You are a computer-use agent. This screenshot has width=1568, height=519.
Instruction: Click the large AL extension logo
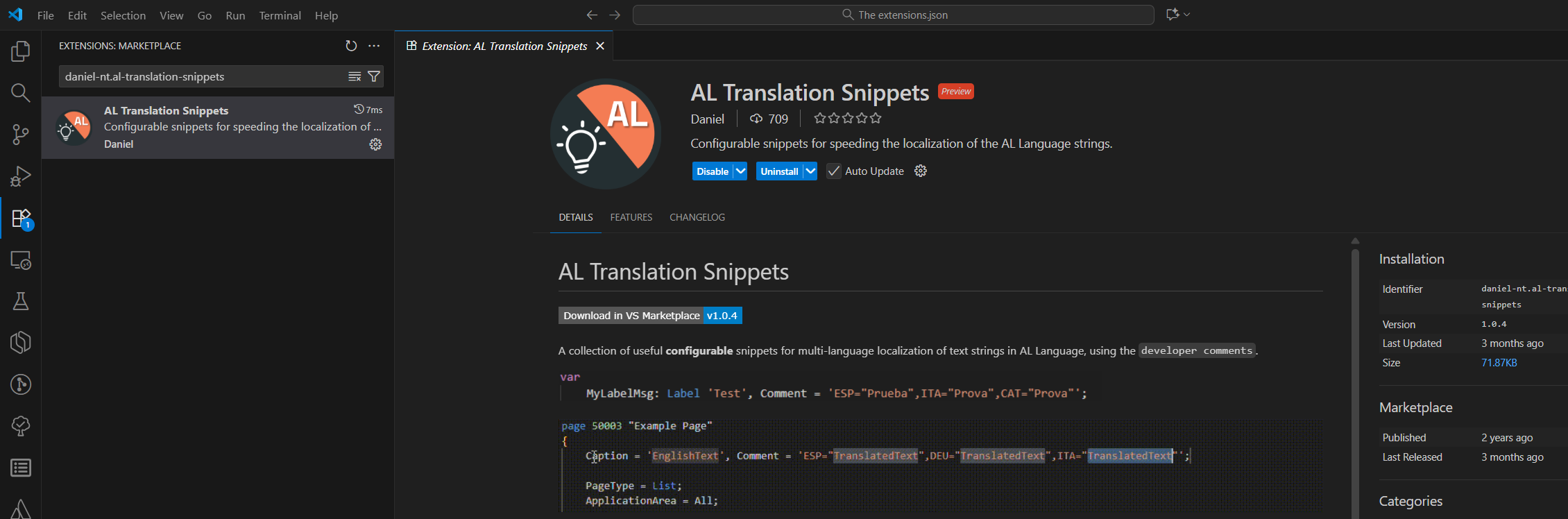click(x=606, y=134)
